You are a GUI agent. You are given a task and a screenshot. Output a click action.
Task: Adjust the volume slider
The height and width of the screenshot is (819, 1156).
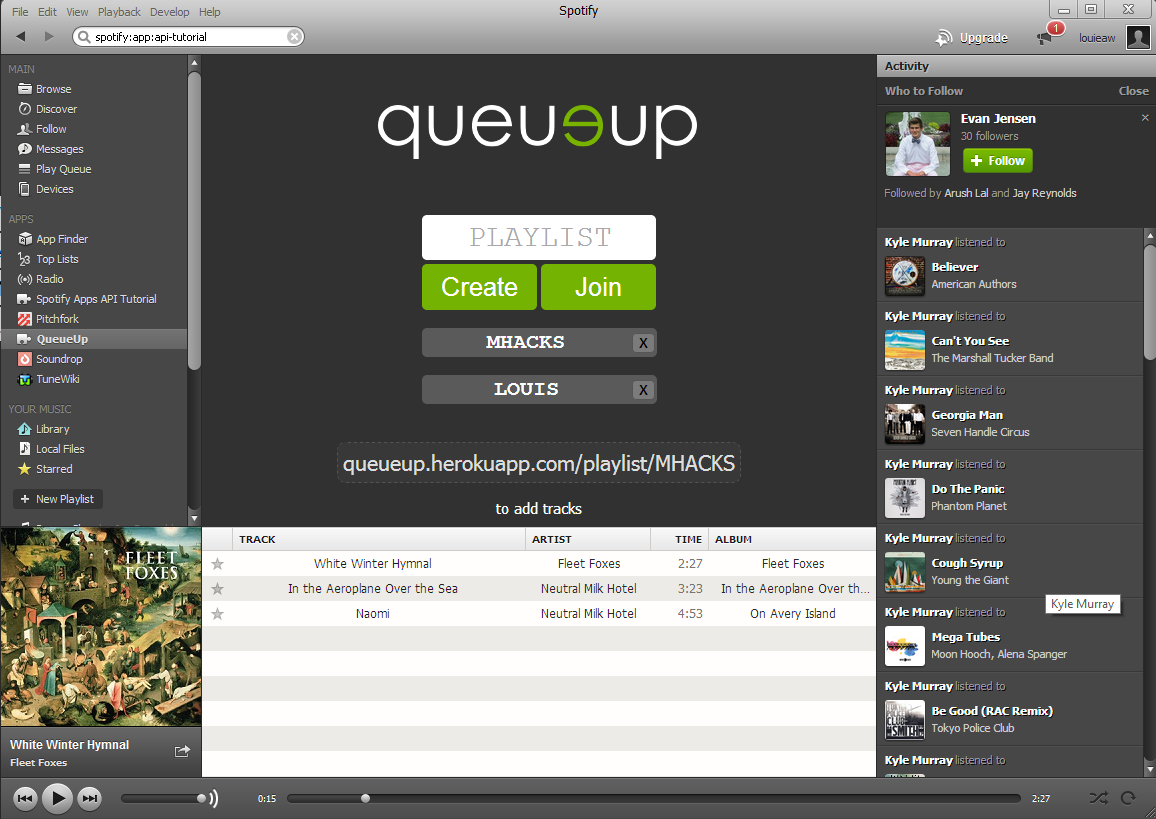pos(163,798)
